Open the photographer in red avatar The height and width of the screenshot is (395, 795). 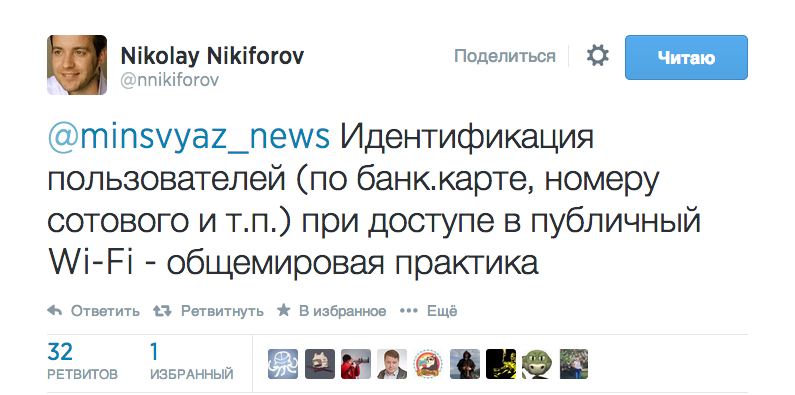[356, 364]
